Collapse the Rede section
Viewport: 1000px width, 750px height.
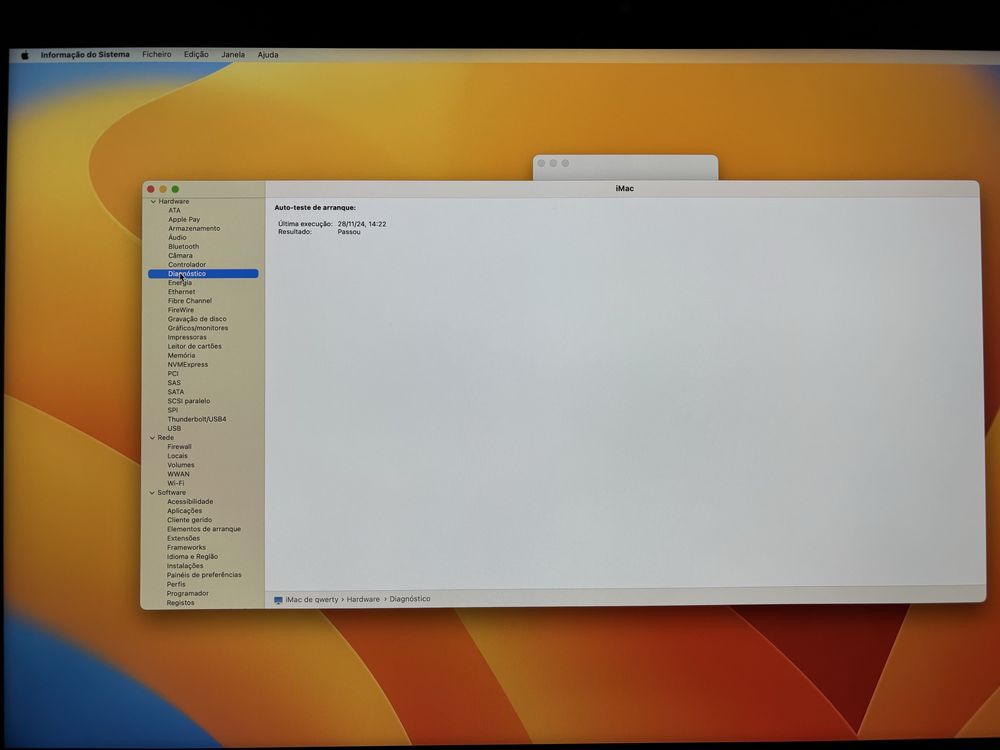tap(152, 438)
